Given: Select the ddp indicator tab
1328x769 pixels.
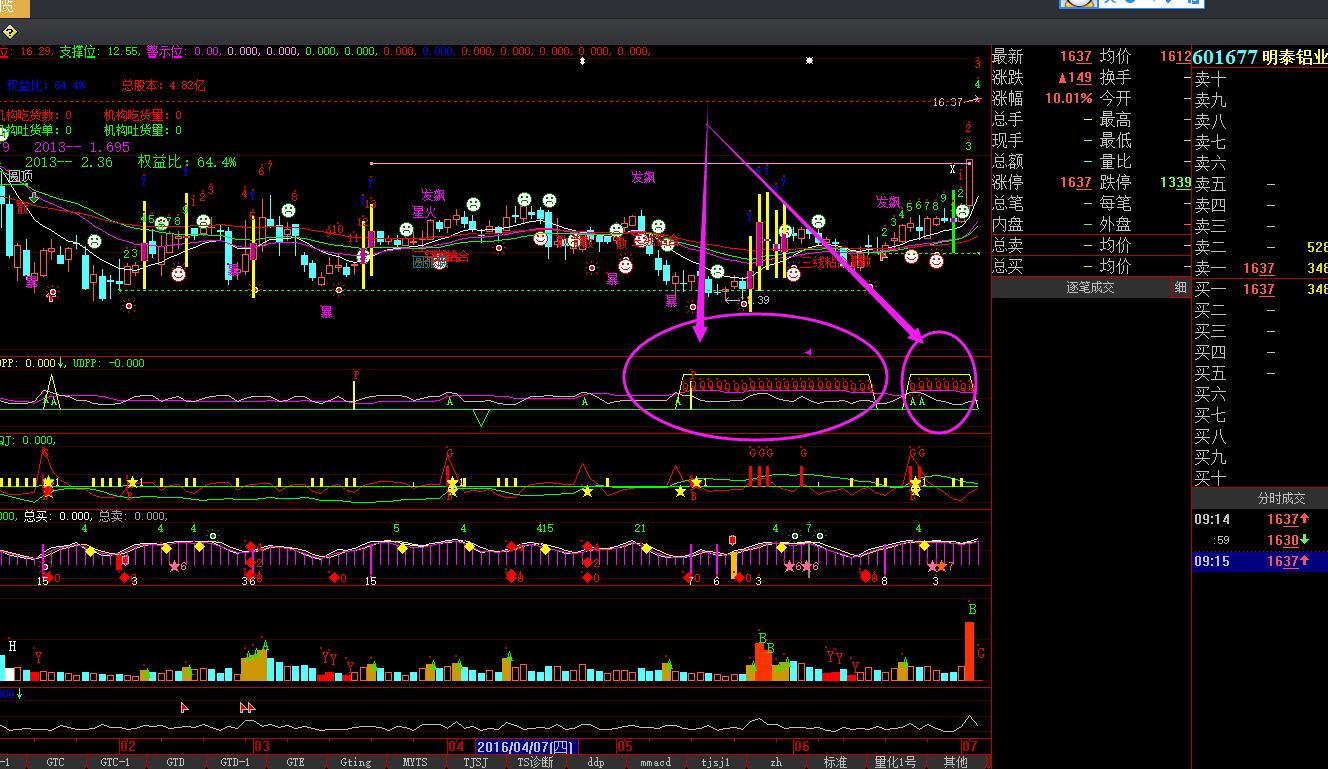Looking at the screenshot, I should pos(595,762).
